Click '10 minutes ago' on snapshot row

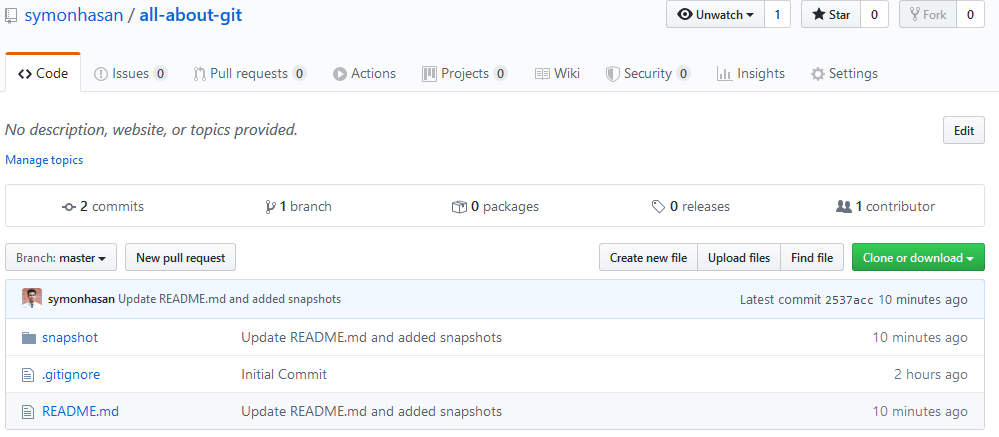(x=920, y=337)
